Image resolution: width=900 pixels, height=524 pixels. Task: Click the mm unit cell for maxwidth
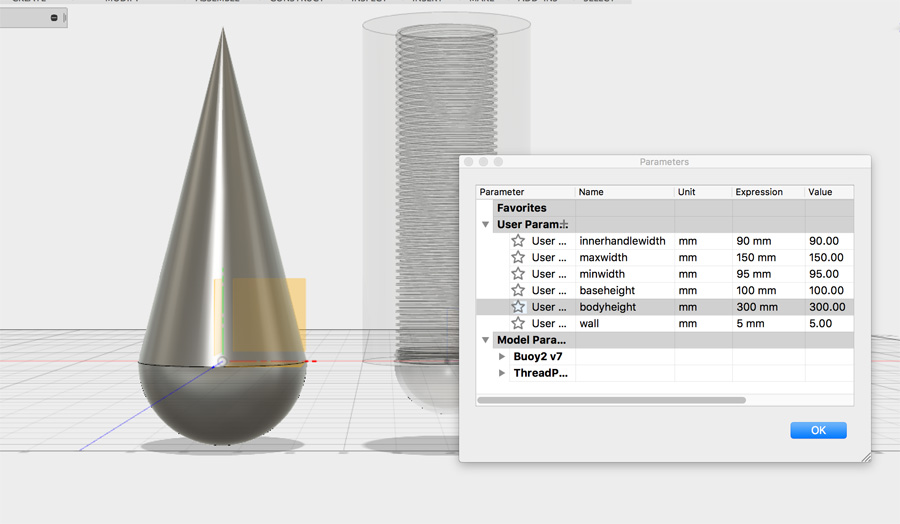click(x=703, y=258)
